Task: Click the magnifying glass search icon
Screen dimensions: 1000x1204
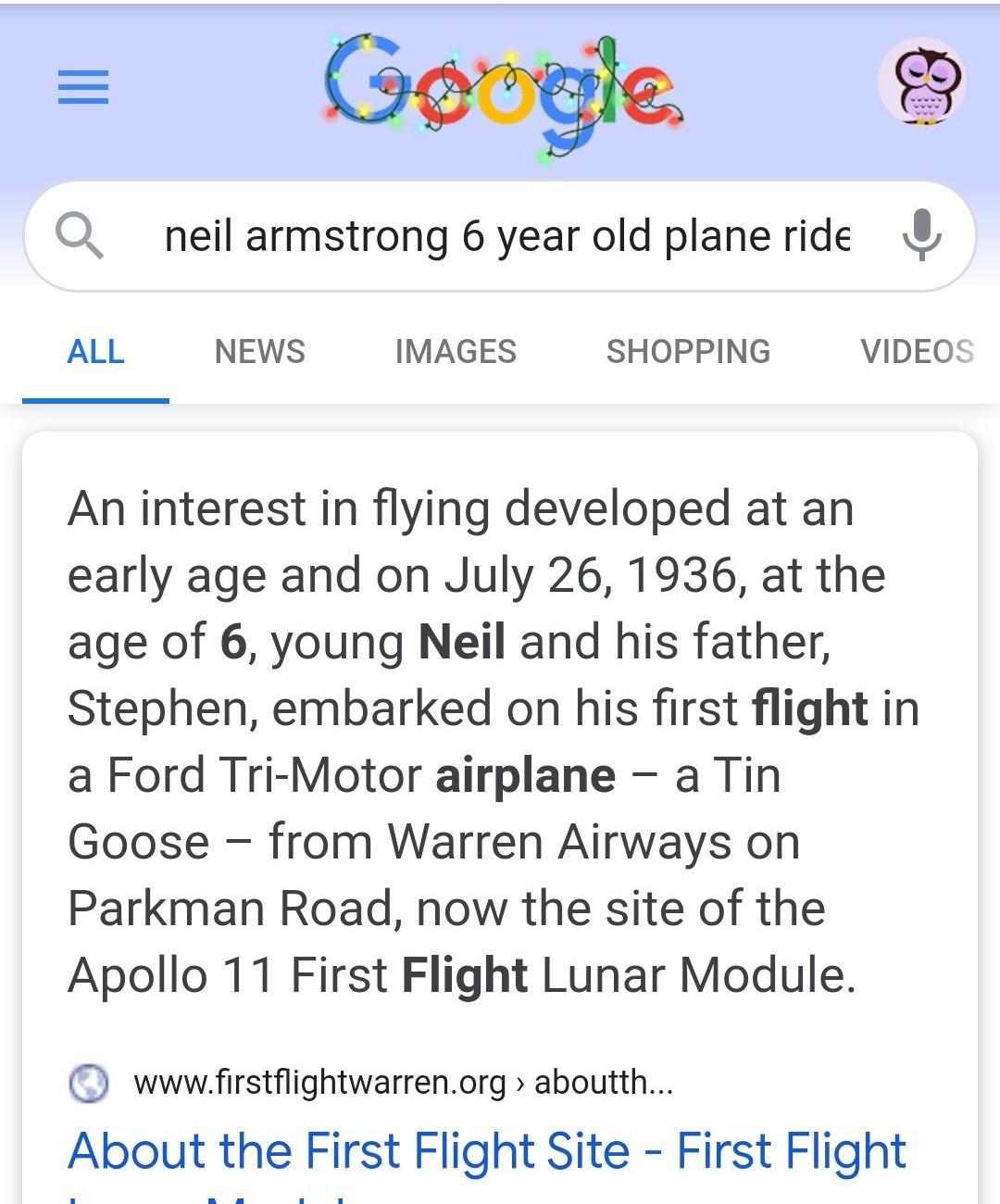Action: tap(80, 235)
